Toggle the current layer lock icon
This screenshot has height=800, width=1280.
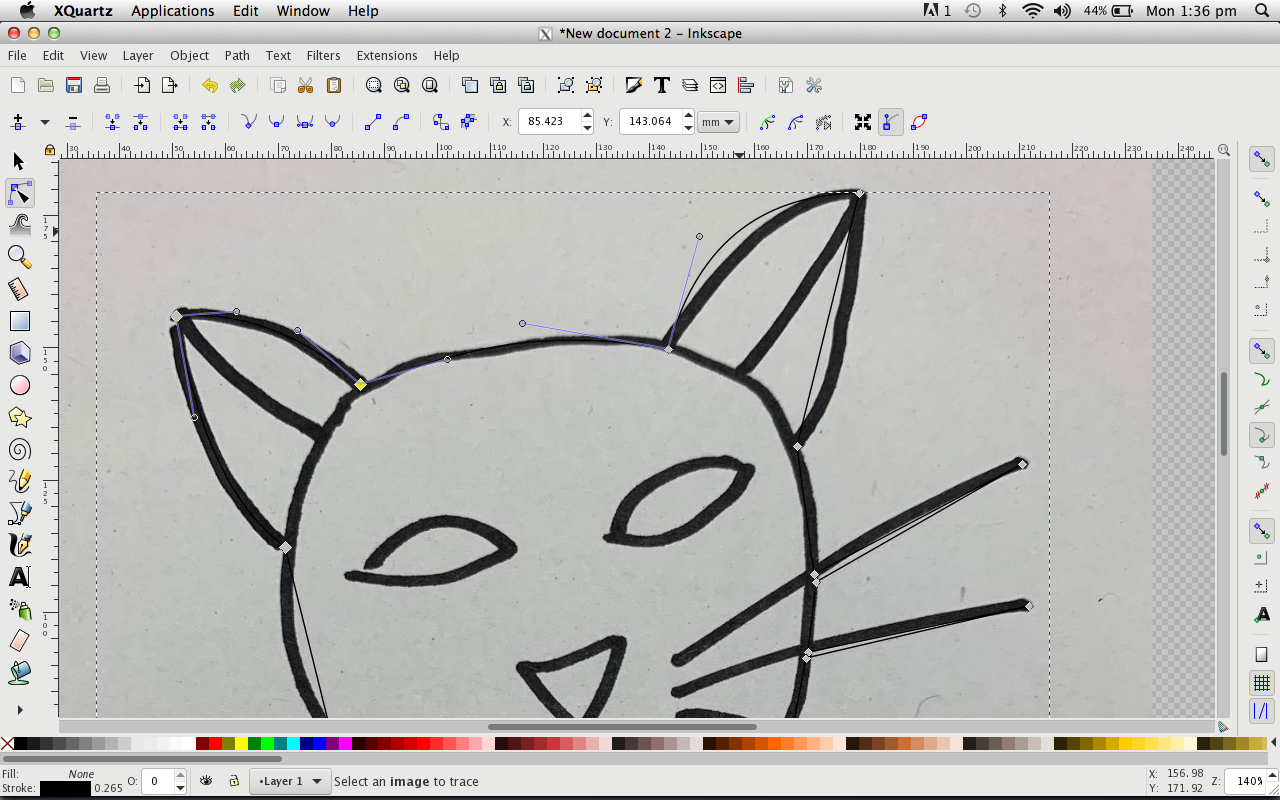[x=233, y=781]
